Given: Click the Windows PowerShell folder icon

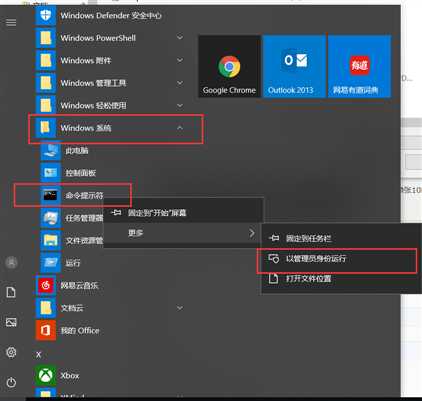Looking at the screenshot, I should pos(45,38).
